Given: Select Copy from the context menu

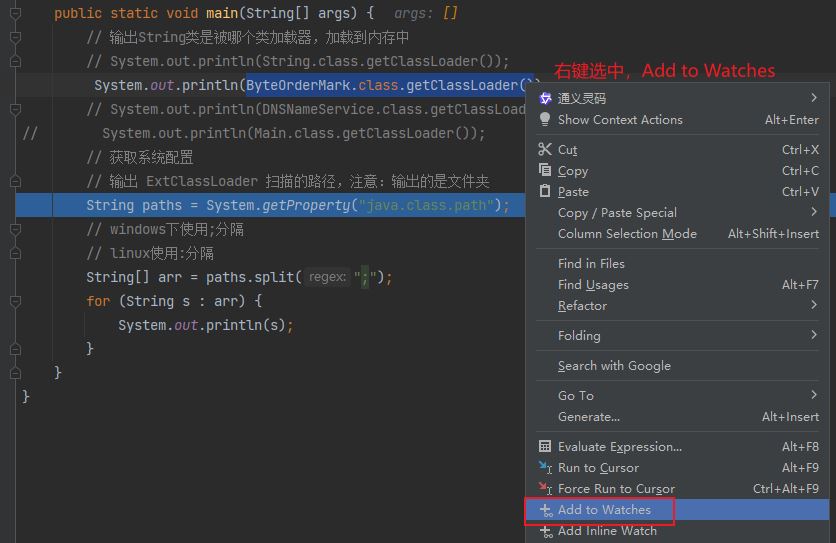Looking at the screenshot, I should pos(677,171).
